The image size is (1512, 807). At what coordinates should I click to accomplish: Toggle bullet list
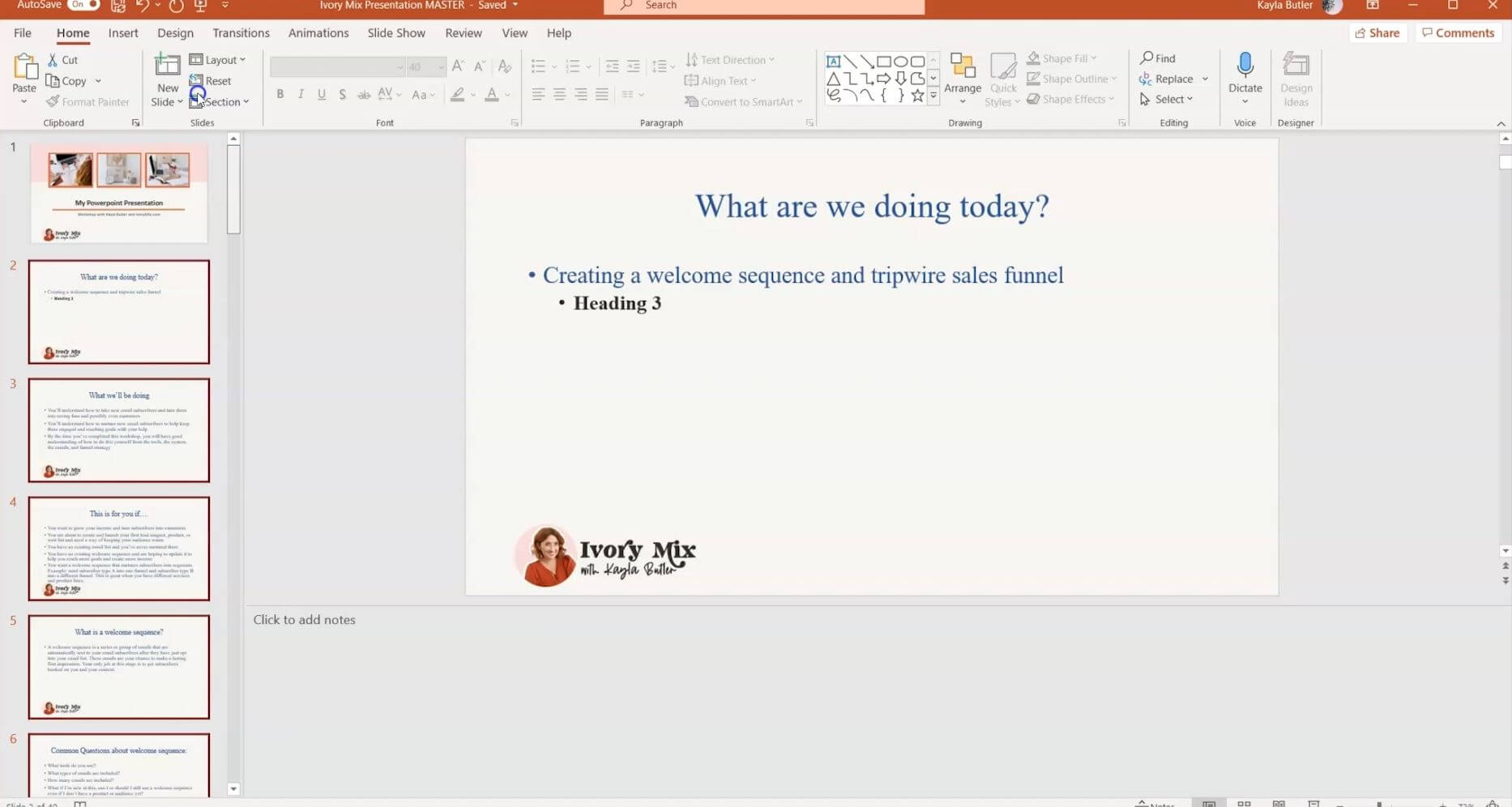pos(538,66)
